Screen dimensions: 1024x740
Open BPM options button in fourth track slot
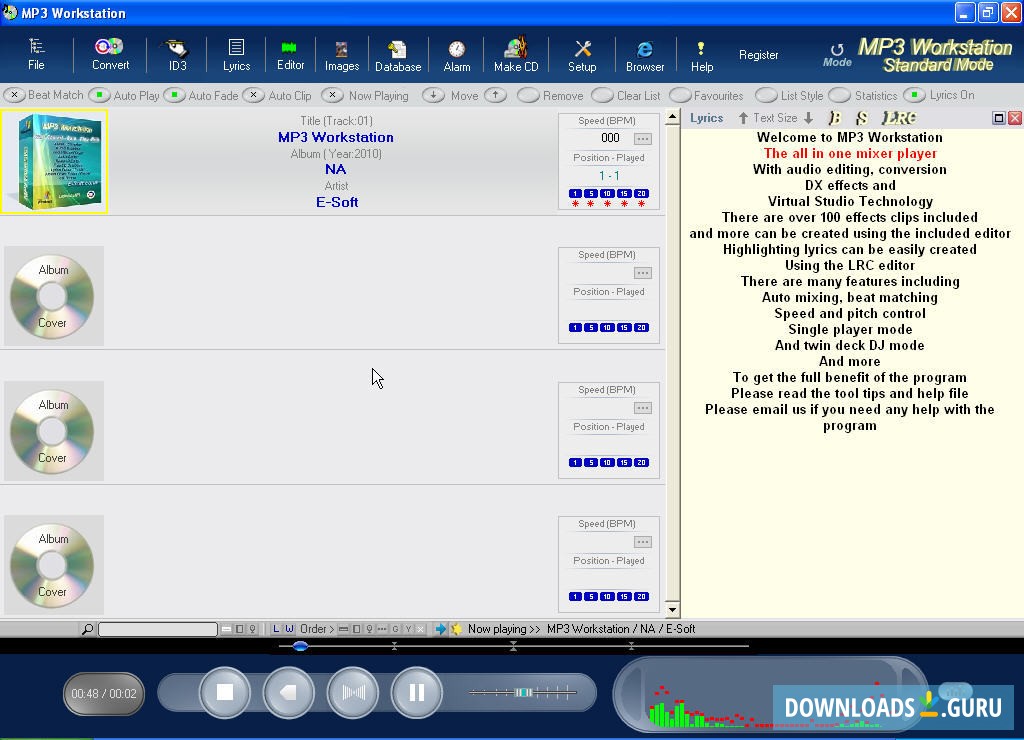(643, 542)
